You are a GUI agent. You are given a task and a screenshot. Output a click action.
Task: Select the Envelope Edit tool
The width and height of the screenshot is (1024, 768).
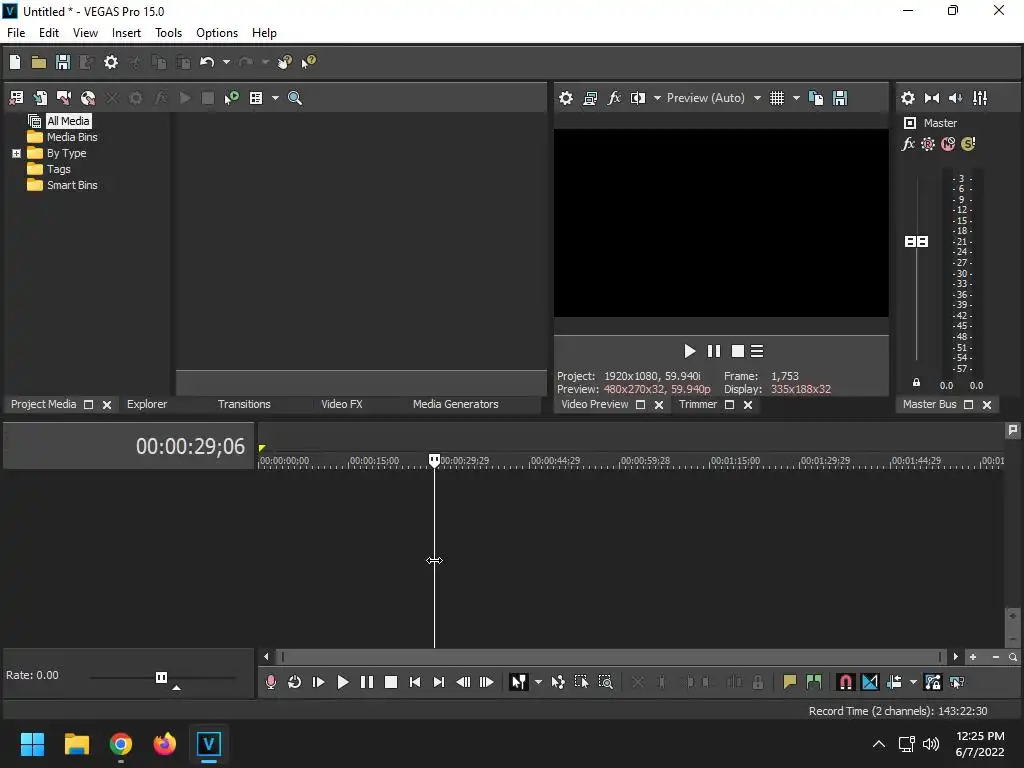point(558,682)
